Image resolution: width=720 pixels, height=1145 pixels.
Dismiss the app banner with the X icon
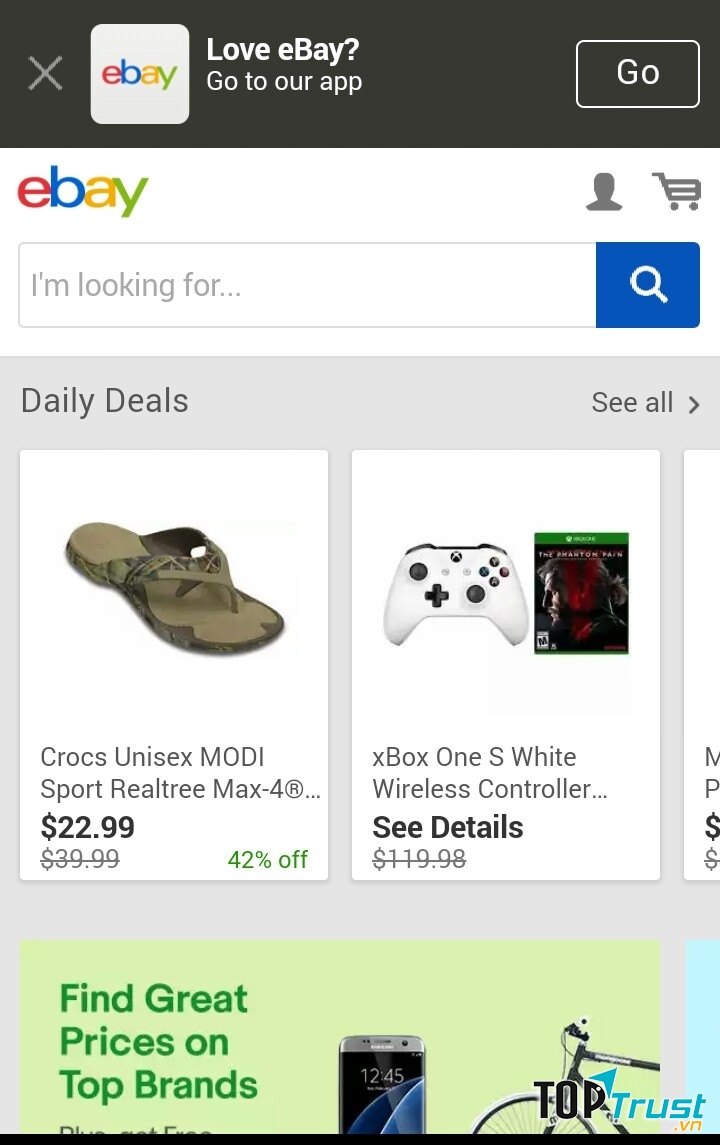[x=44, y=73]
